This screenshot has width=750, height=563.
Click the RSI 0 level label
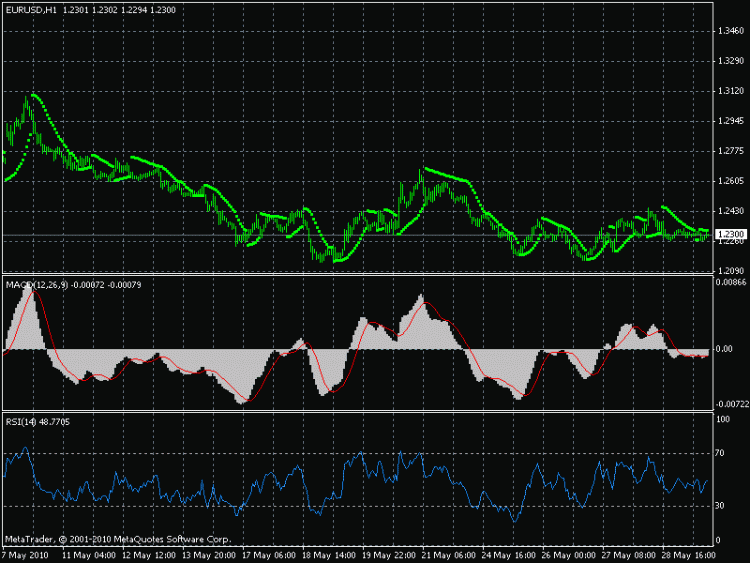tap(717, 541)
